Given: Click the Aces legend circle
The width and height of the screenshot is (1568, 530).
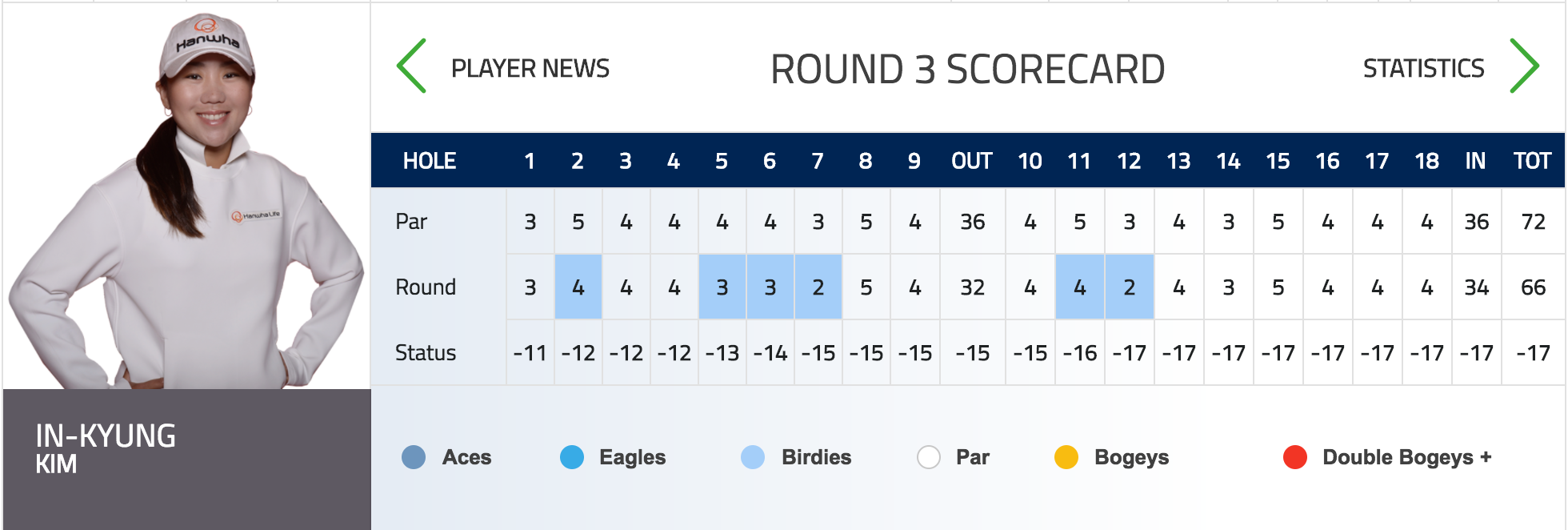Looking at the screenshot, I should point(414,457).
